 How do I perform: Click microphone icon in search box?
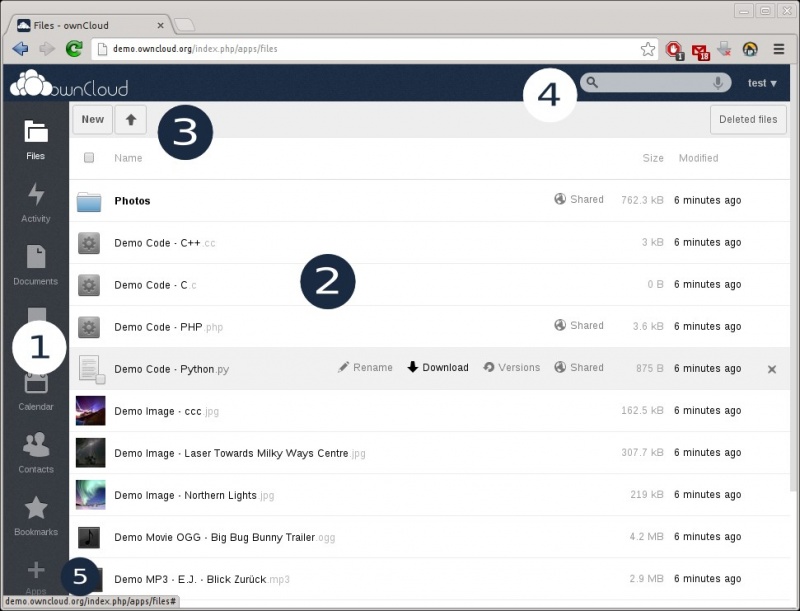pos(717,83)
